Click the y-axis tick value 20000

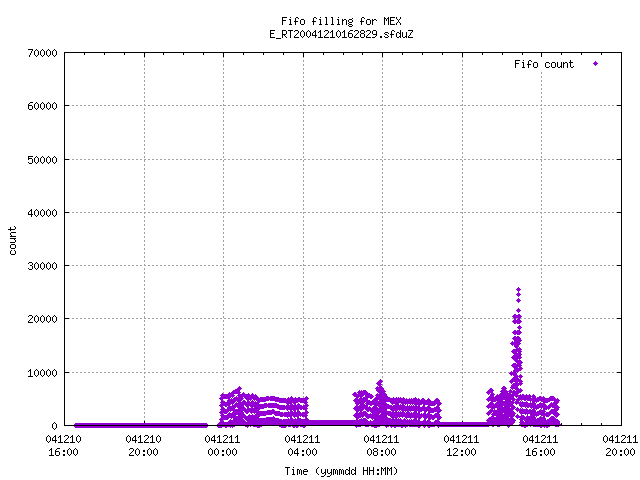[x=42, y=319]
